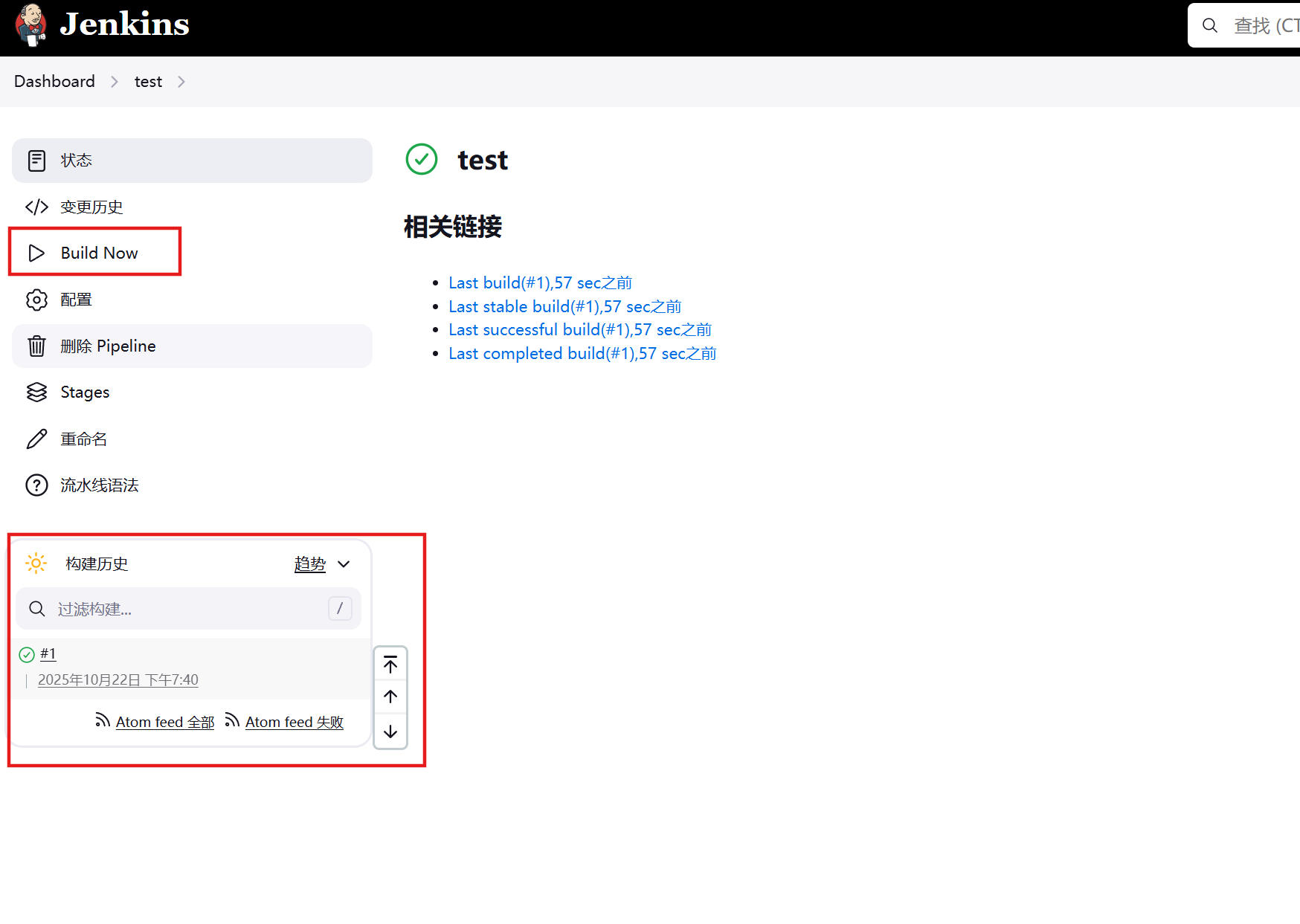This screenshot has width=1300, height=924.
Task: Click the Jenkins title text in header
Action: 124,24
